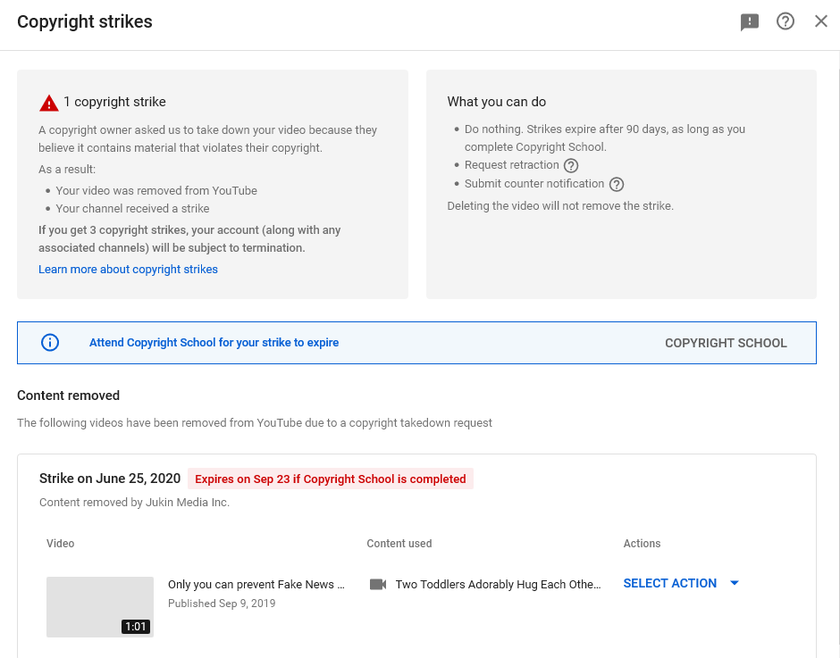Click the Actions column header
The height and width of the screenshot is (658, 840).
point(642,543)
